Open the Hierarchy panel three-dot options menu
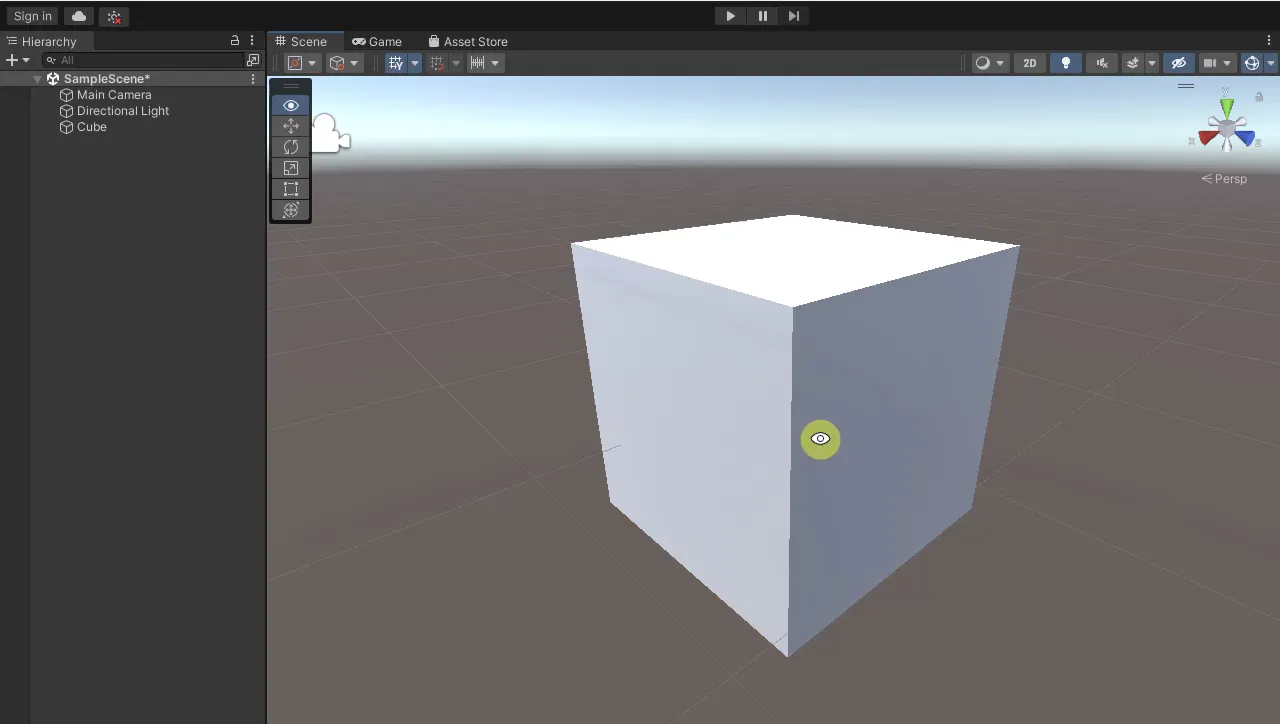Screen dimensions: 1280x724 (252, 41)
